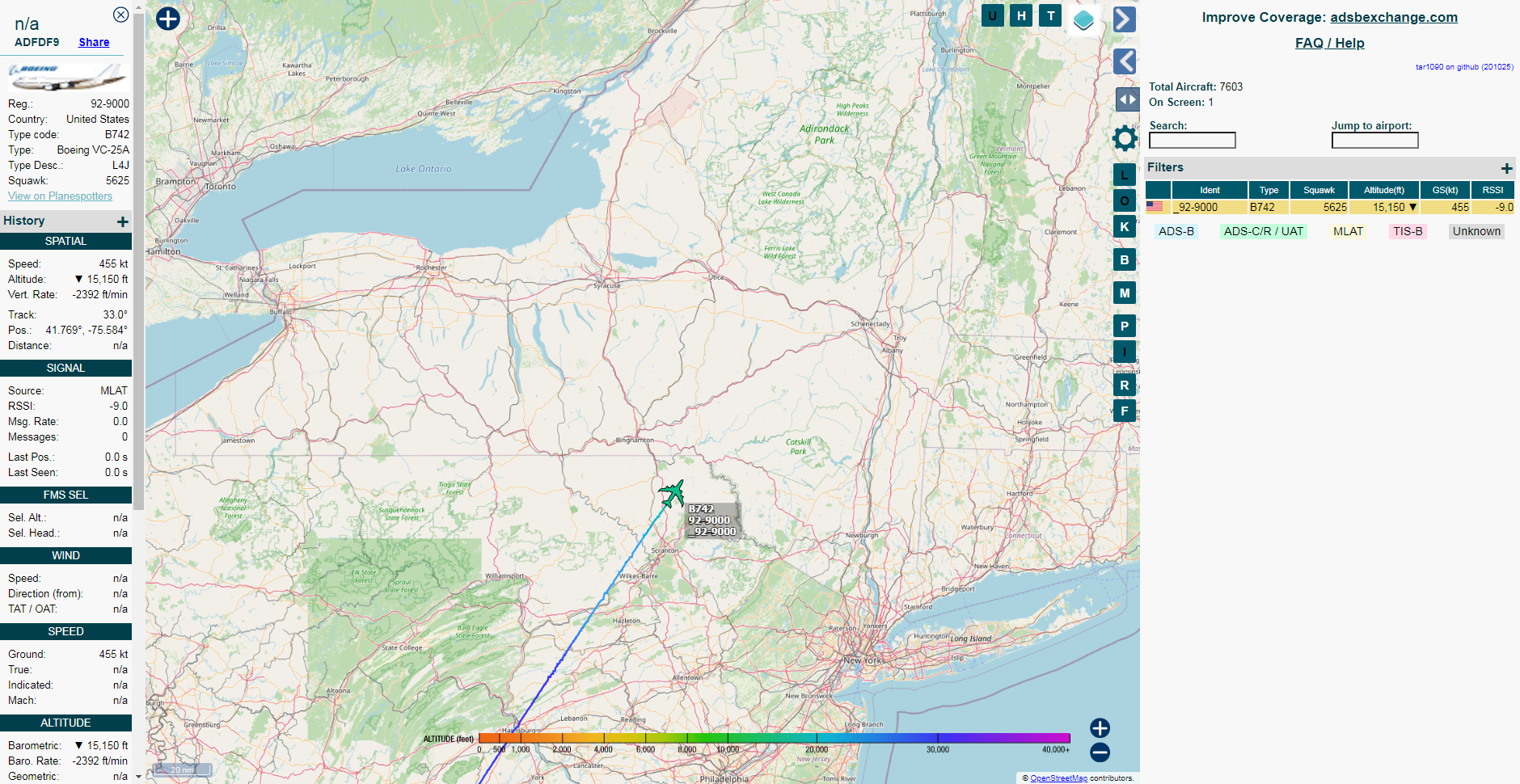Toggle the L map option button
Image resolution: width=1520 pixels, height=784 pixels.
pyautogui.click(x=1125, y=175)
